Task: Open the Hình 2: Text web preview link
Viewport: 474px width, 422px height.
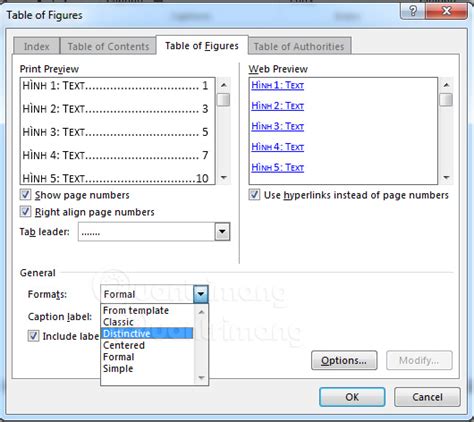Action: click(x=277, y=106)
